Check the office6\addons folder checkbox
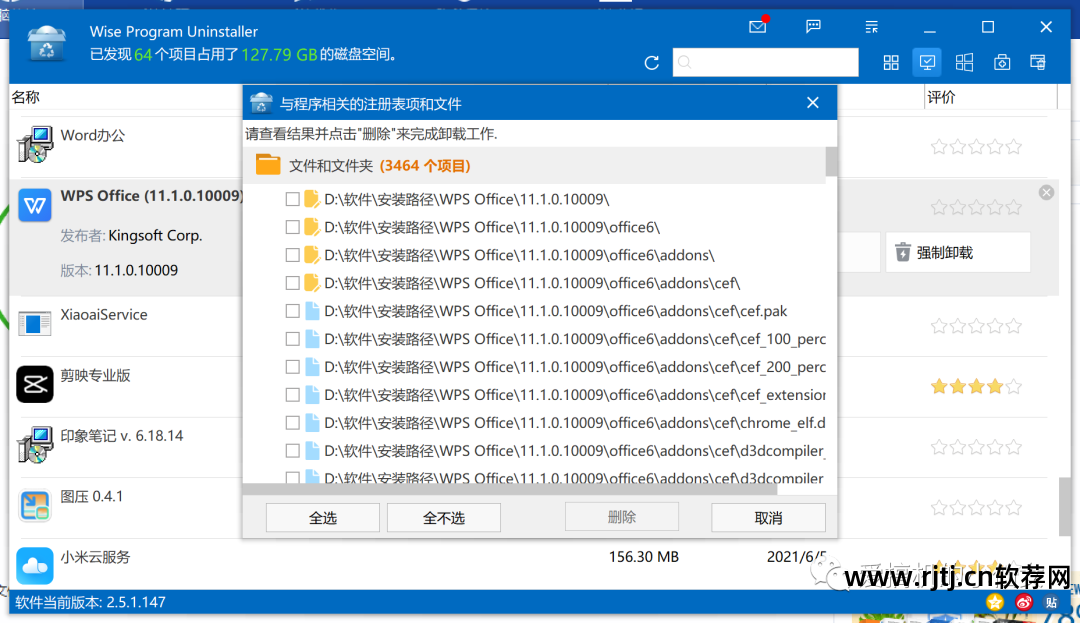The width and height of the screenshot is (1080, 623). [x=292, y=254]
